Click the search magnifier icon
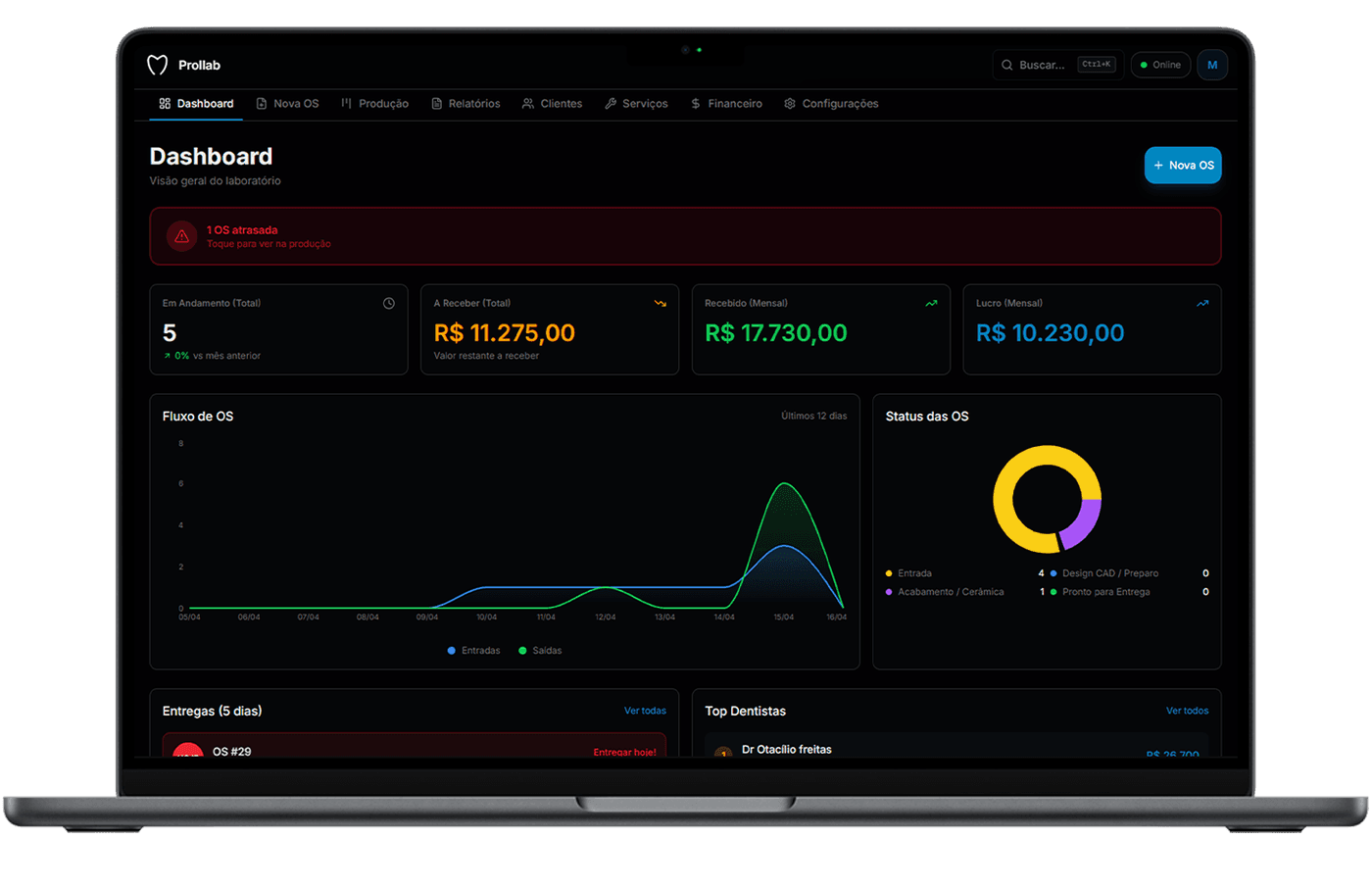The image size is (1372, 888). [x=1006, y=66]
